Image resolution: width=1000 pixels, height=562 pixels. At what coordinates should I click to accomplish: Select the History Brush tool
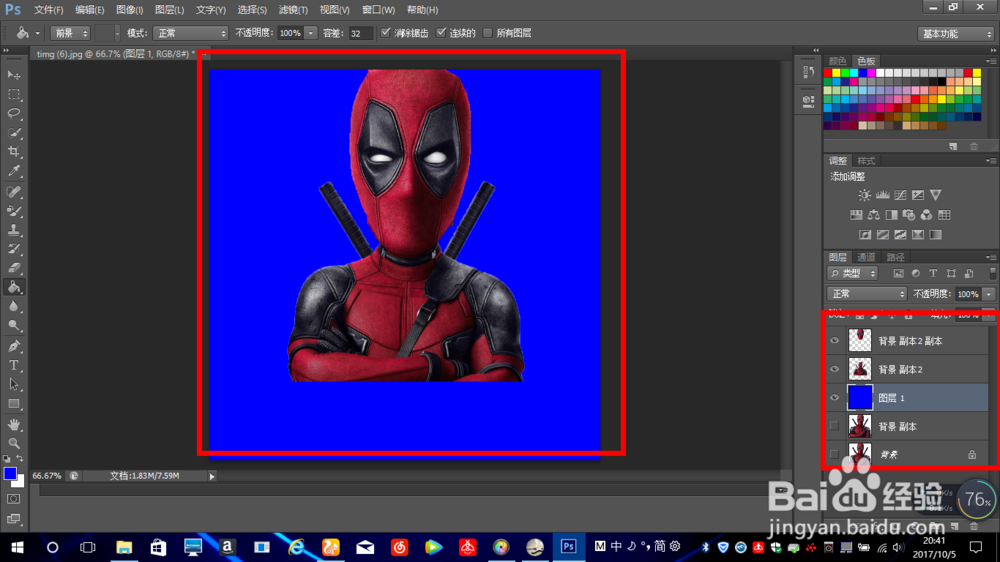pyautogui.click(x=13, y=249)
